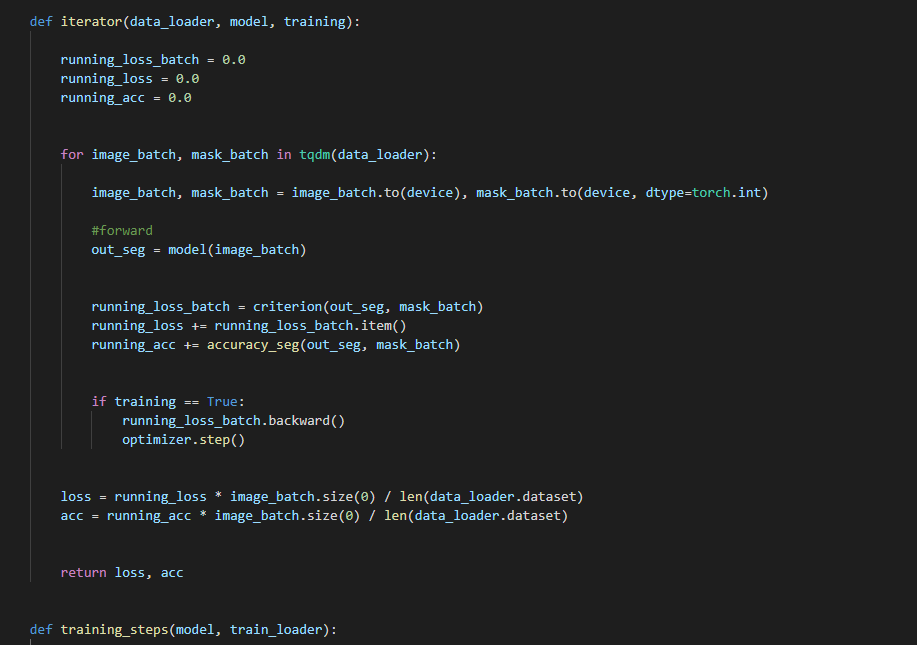Screen dimensions: 917x645
Task: Click the 'loss' variable being assigned
Action: point(75,496)
